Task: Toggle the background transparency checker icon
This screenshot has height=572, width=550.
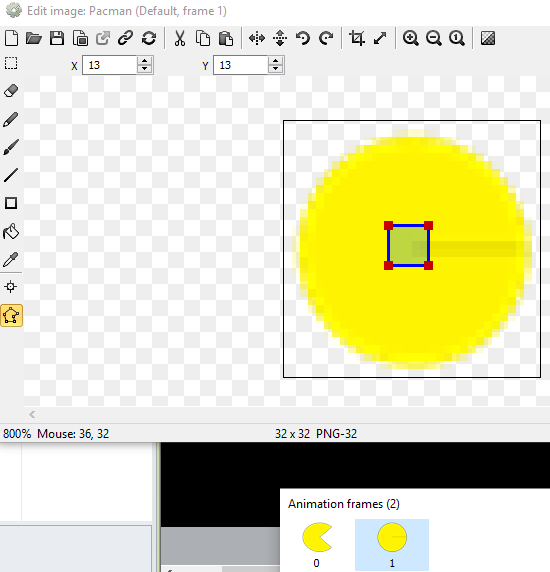Action: tap(488, 38)
